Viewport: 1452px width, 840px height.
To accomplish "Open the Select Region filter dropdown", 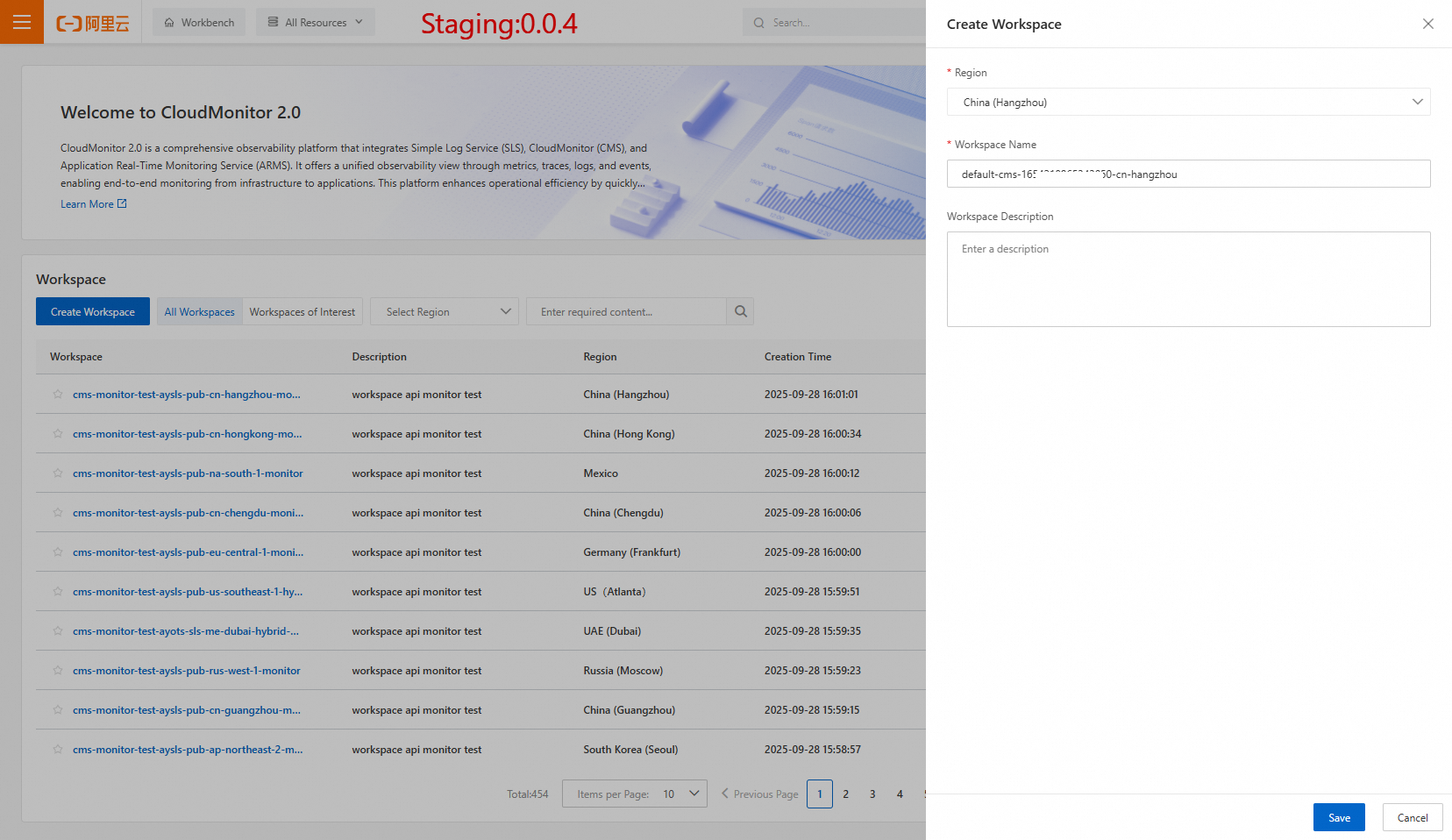I will point(445,311).
